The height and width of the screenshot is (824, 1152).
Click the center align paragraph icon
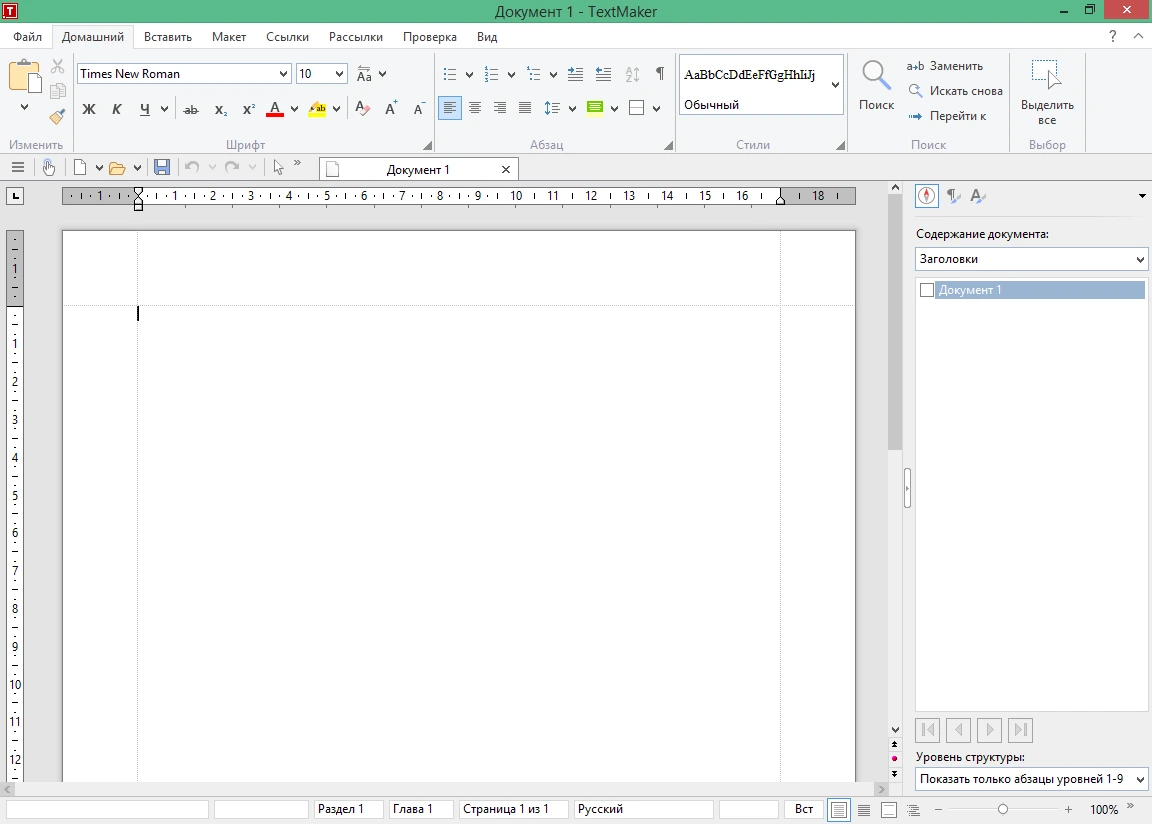point(475,108)
